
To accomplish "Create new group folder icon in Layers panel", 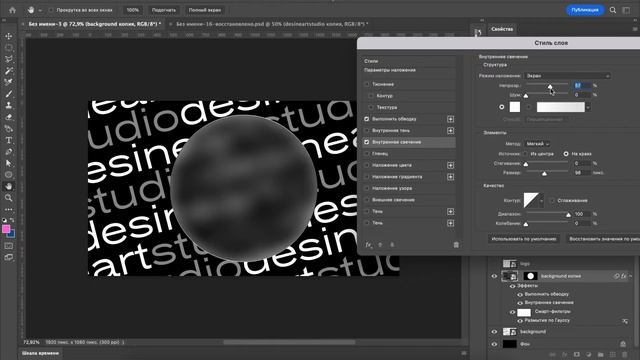I will pyautogui.click(x=600, y=355).
